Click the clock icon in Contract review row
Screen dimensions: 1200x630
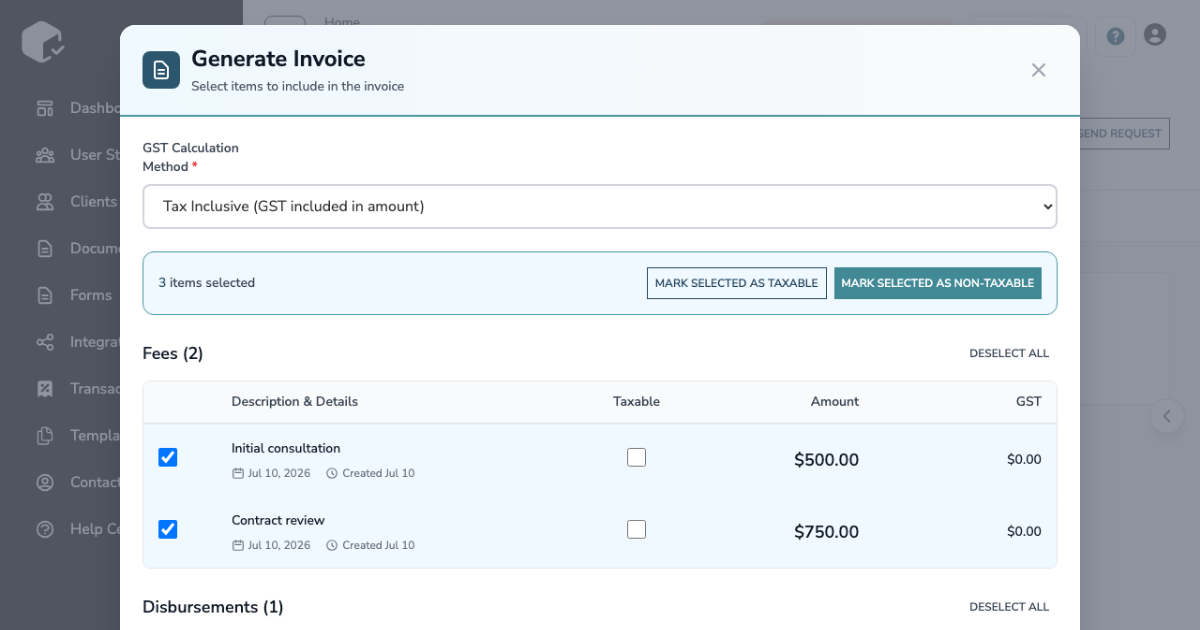(x=332, y=545)
